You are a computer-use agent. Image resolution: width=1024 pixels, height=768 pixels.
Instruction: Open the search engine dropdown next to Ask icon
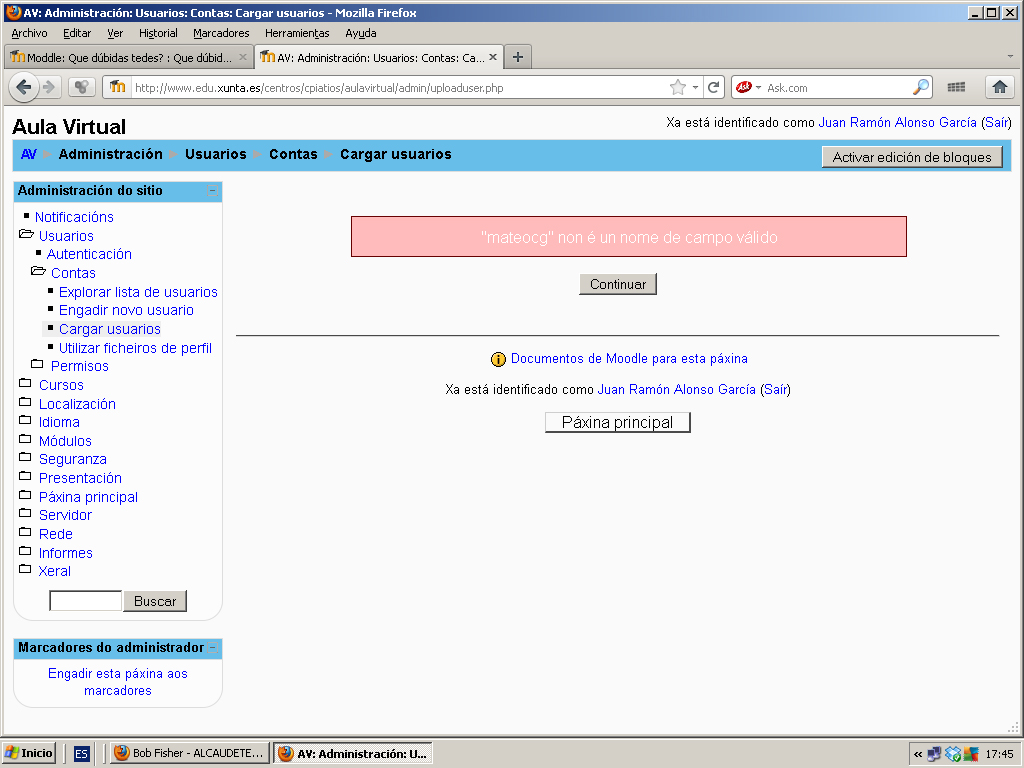click(758, 87)
